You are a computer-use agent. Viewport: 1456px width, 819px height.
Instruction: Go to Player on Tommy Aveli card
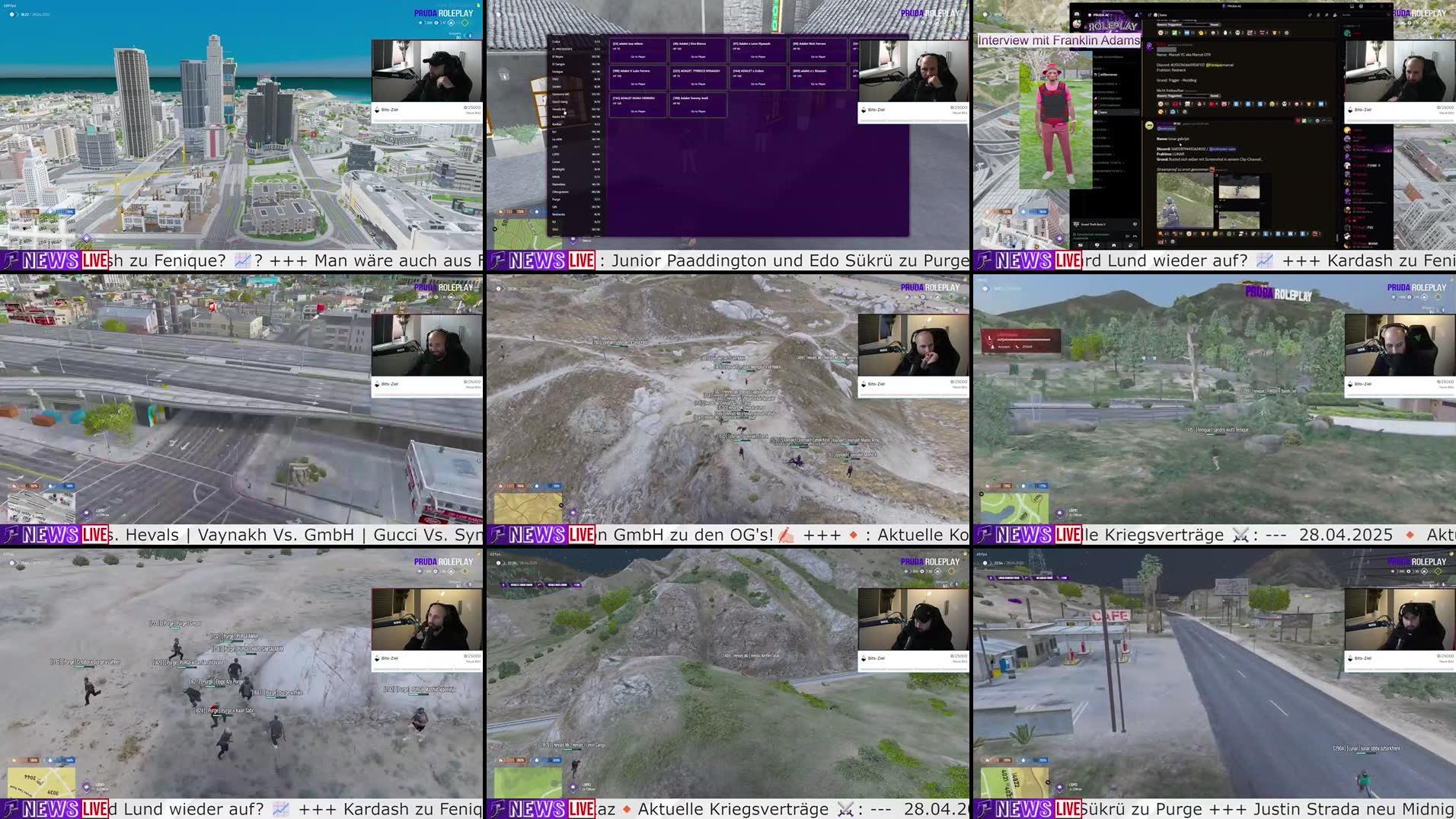pos(698,111)
